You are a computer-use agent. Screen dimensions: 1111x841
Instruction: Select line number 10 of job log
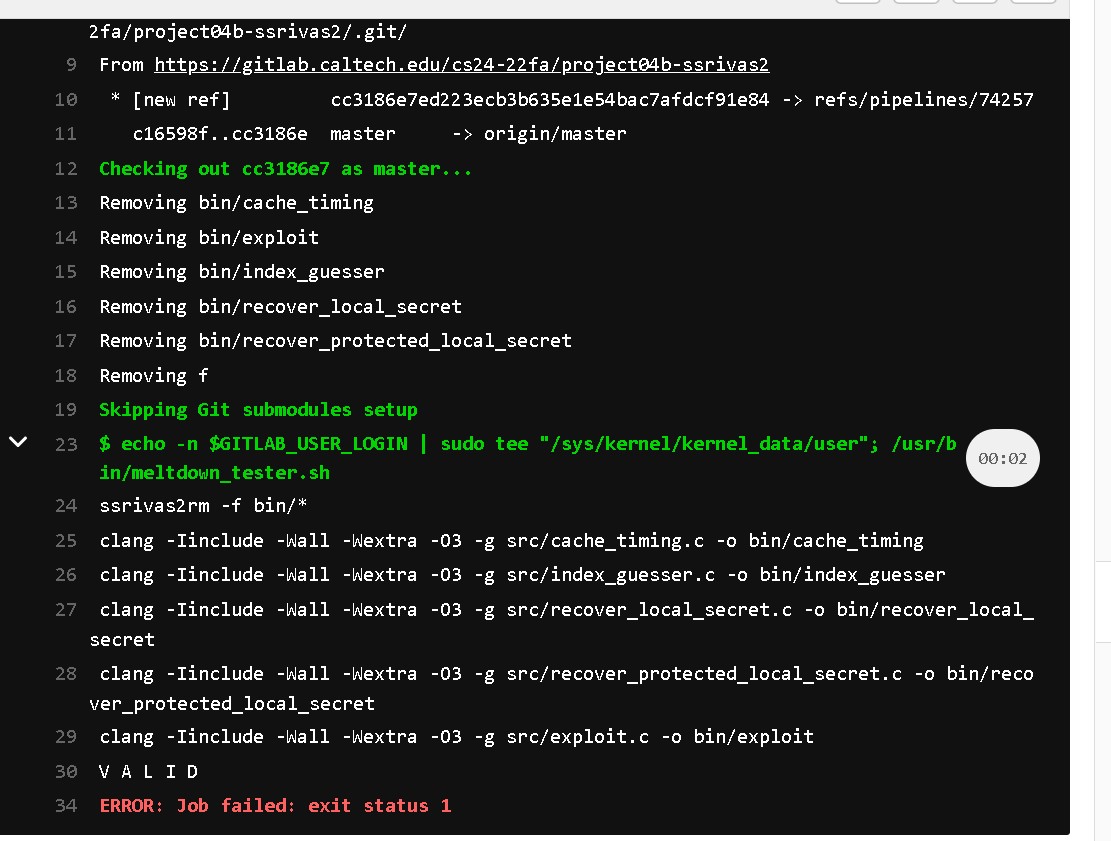[66, 100]
